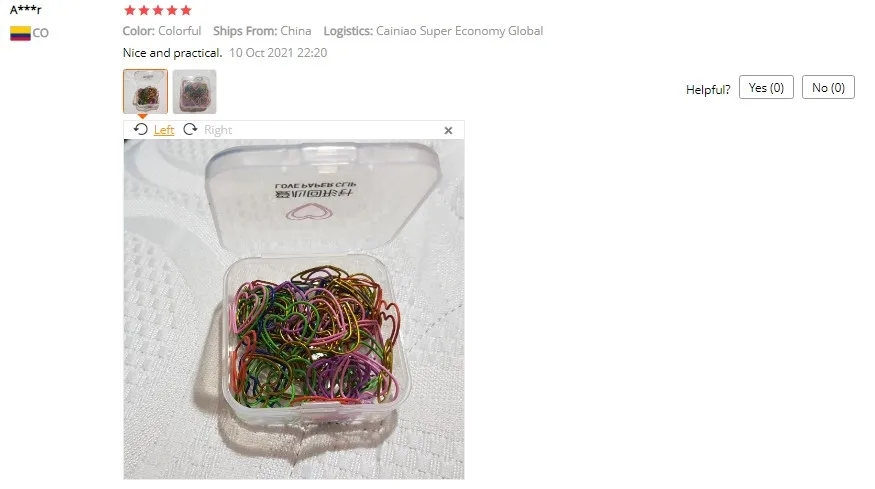Click the "Right" rotate link
Screen dimensions: 875x489
[218, 130]
